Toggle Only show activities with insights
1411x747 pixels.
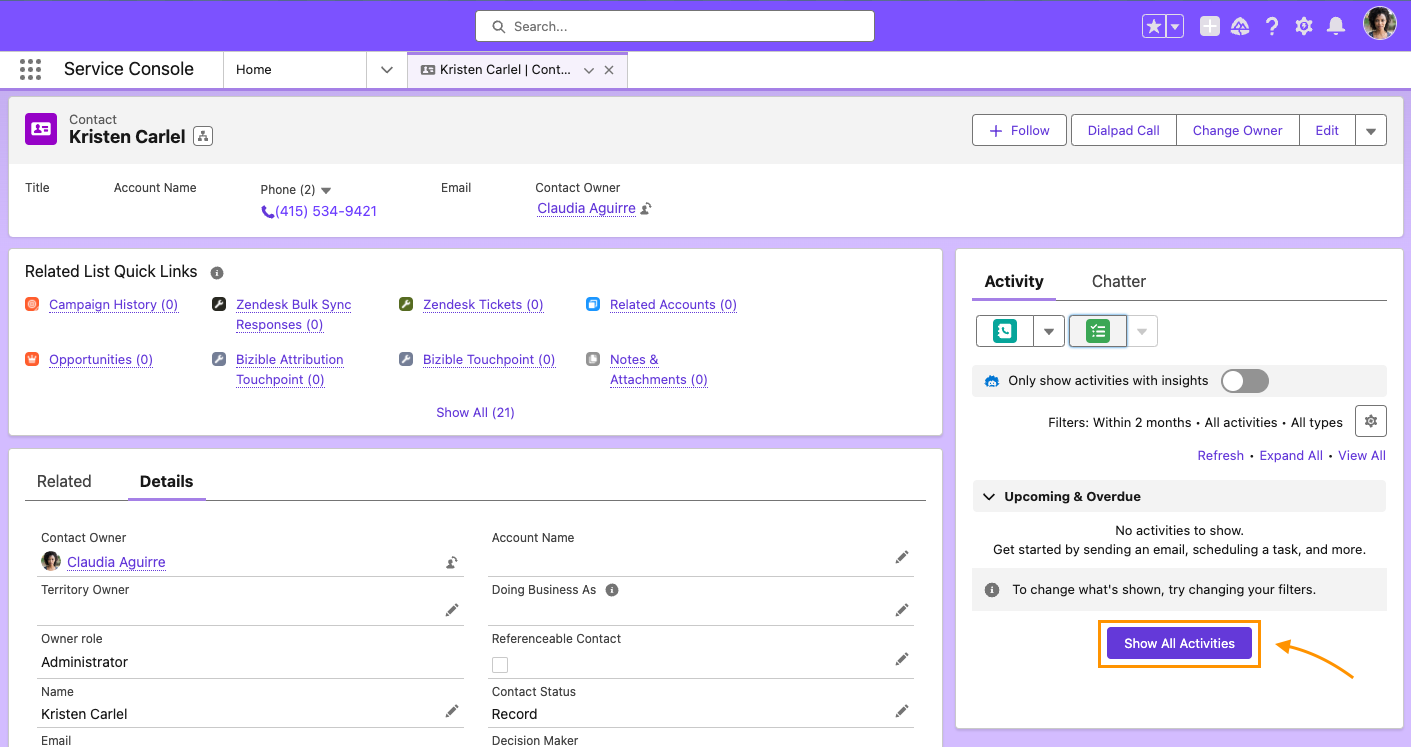[1245, 380]
